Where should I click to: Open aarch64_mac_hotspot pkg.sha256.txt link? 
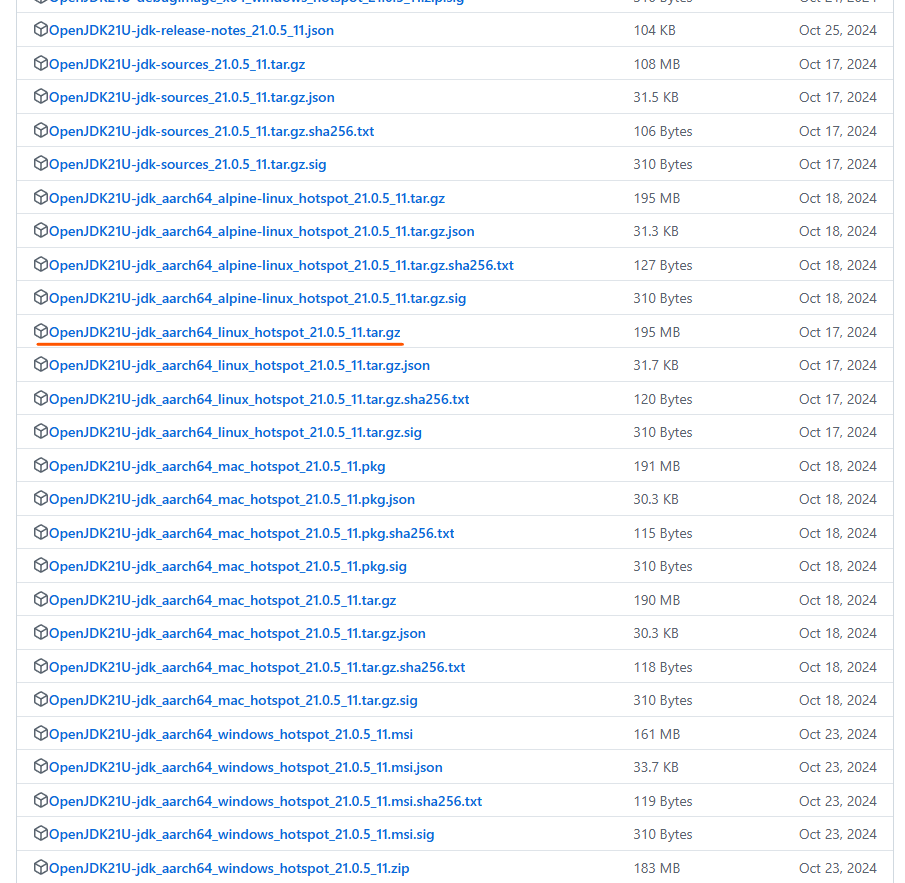point(252,533)
